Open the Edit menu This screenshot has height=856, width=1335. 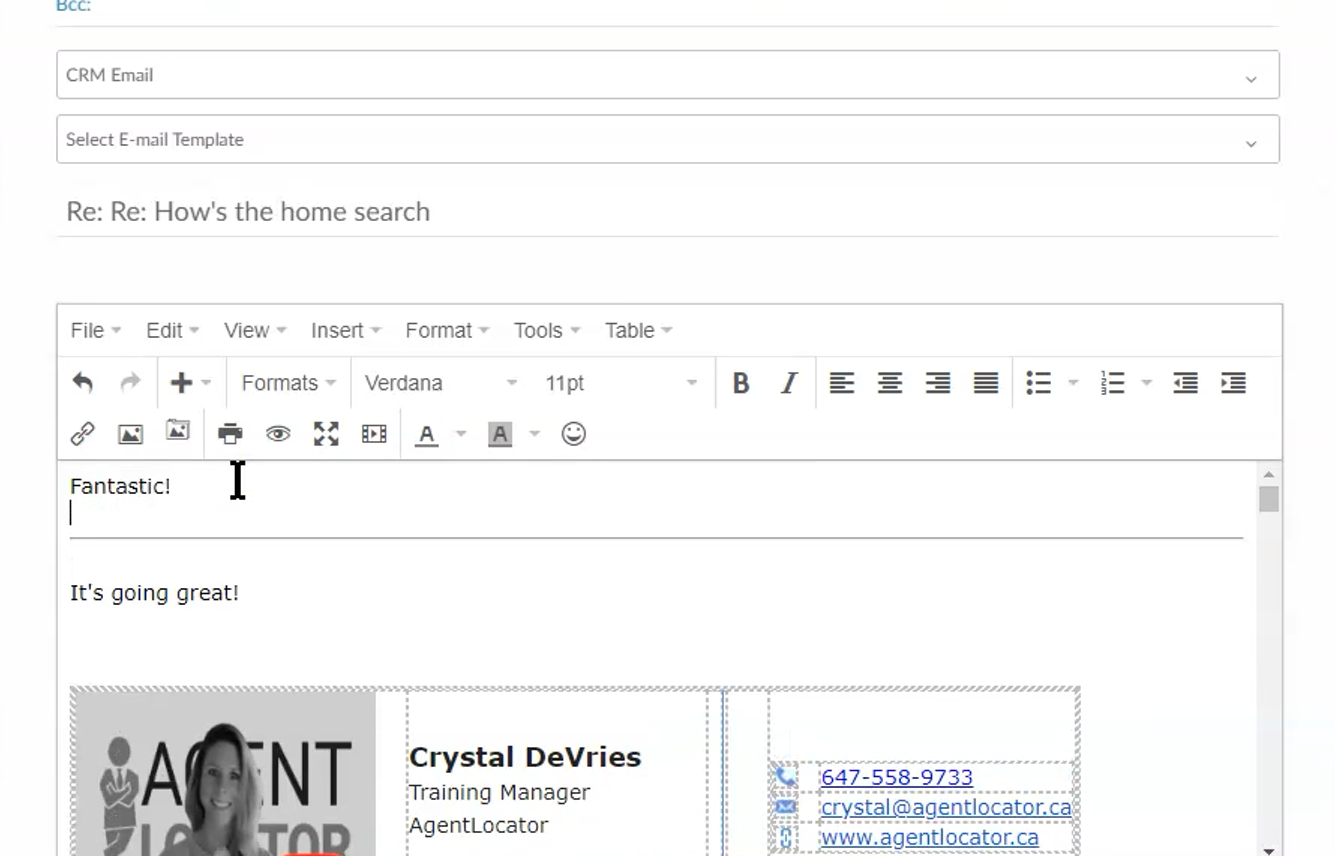172,330
